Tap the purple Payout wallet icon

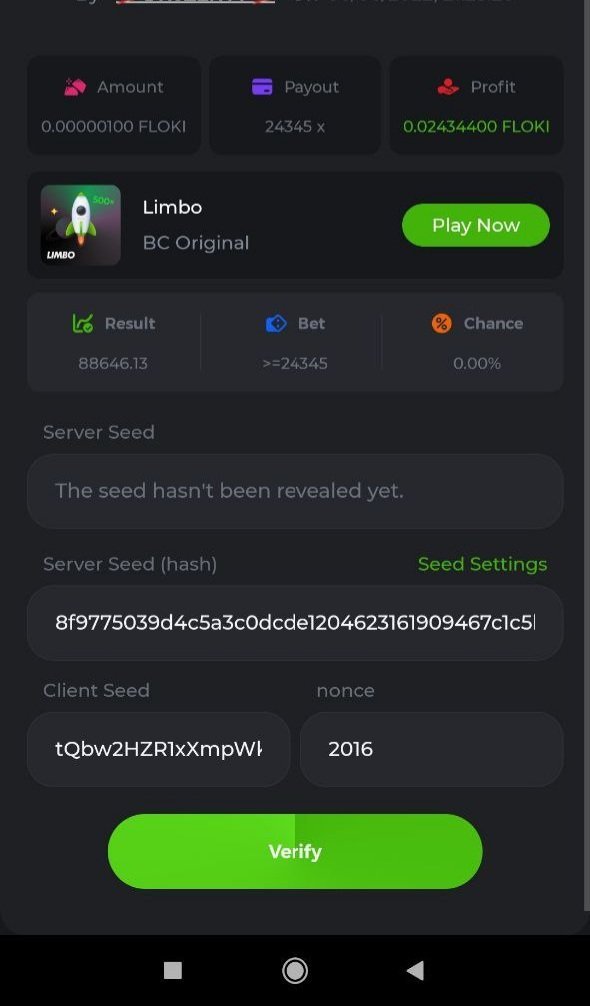tap(262, 87)
